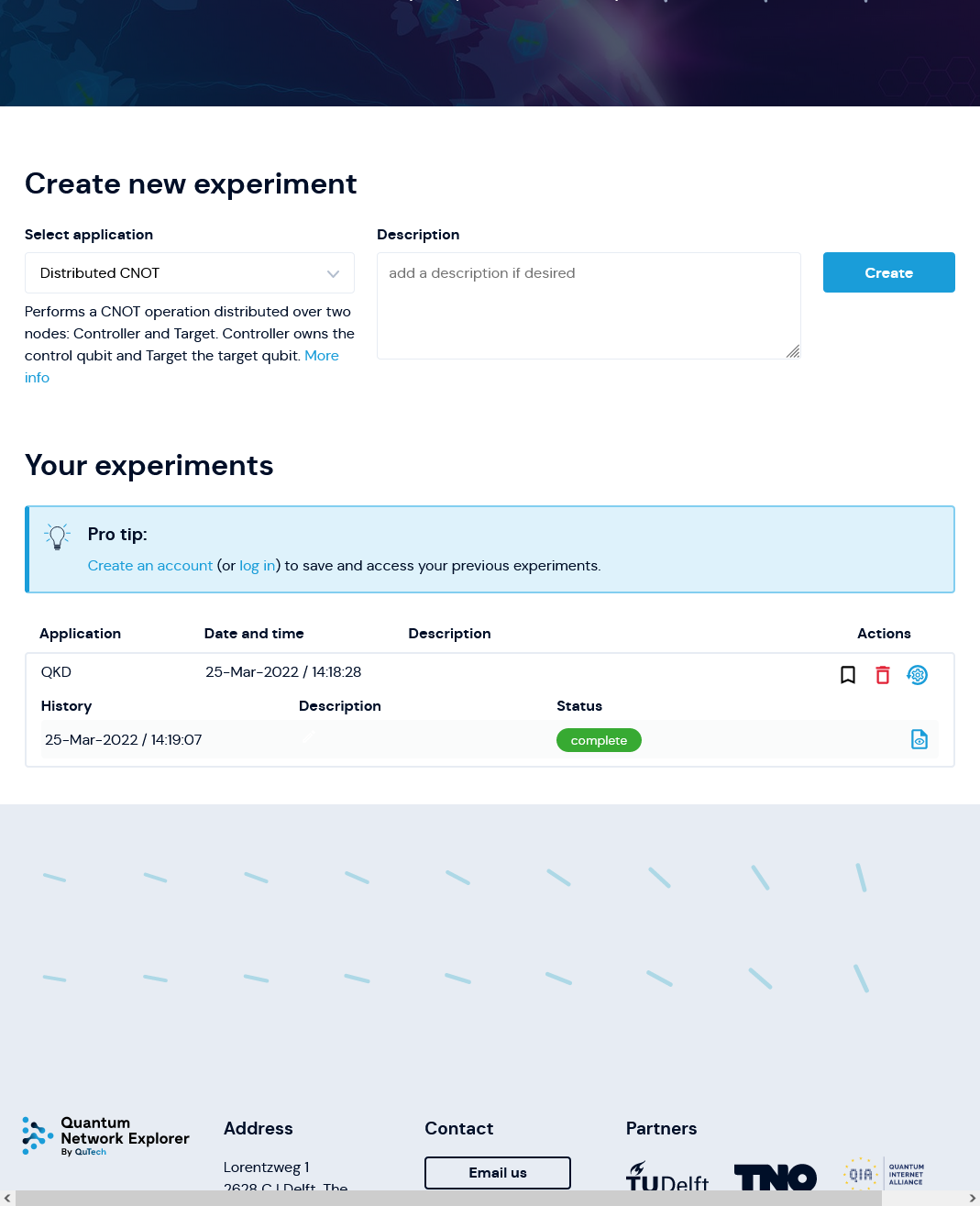Open the Quantum Internet Alliance logo
Image resolution: width=980 pixels, height=1206 pixels.
[x=885, y=1174]
